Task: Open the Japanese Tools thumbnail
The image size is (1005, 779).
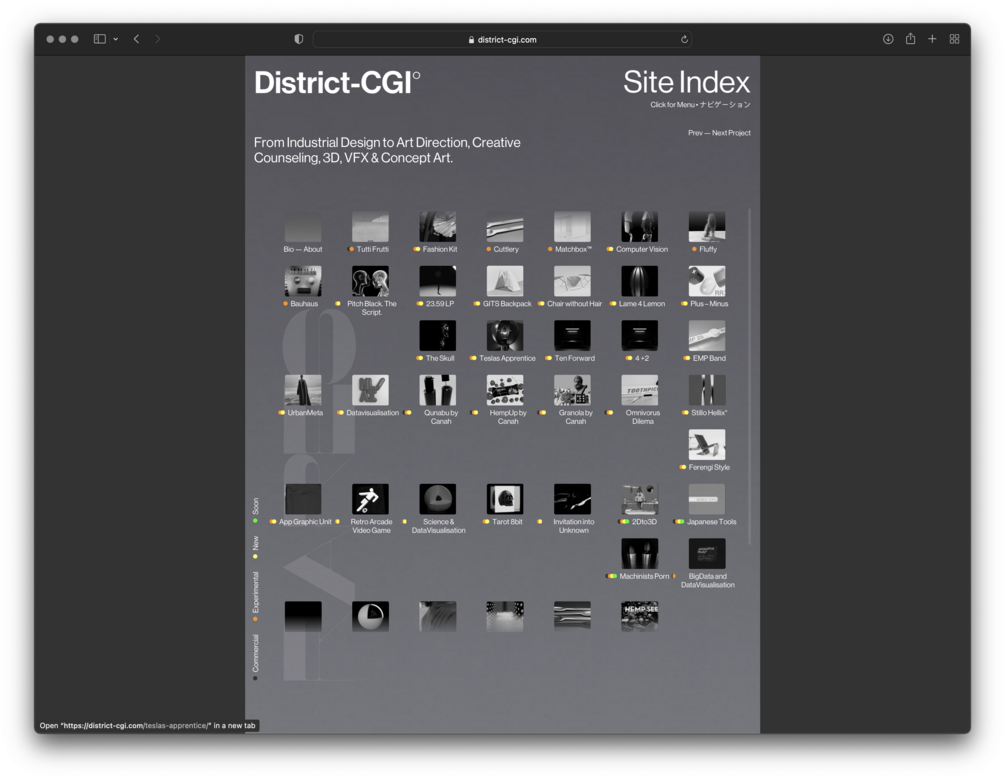Action: 707,499
